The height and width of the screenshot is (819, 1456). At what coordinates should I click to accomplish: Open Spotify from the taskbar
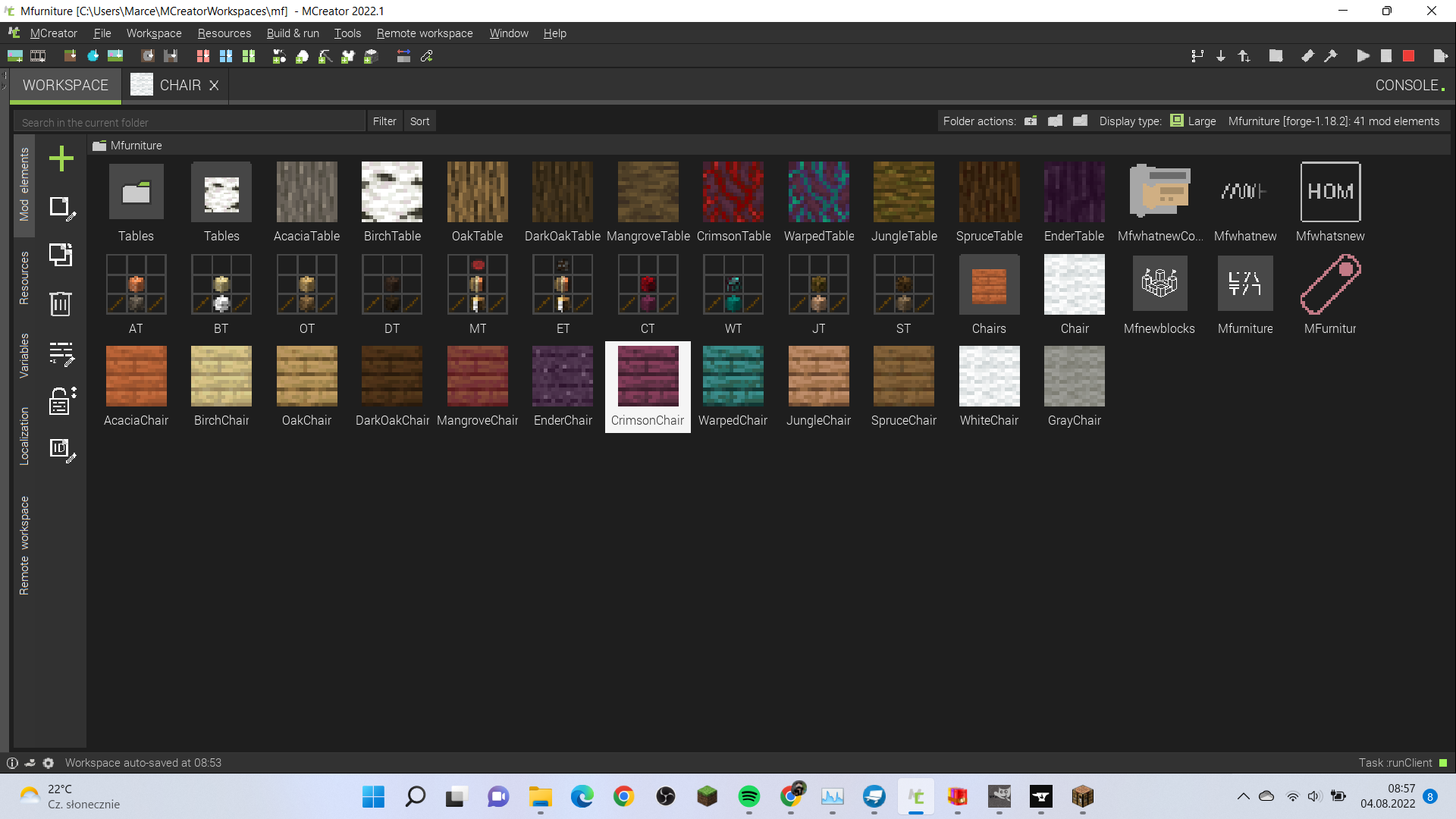749,796
